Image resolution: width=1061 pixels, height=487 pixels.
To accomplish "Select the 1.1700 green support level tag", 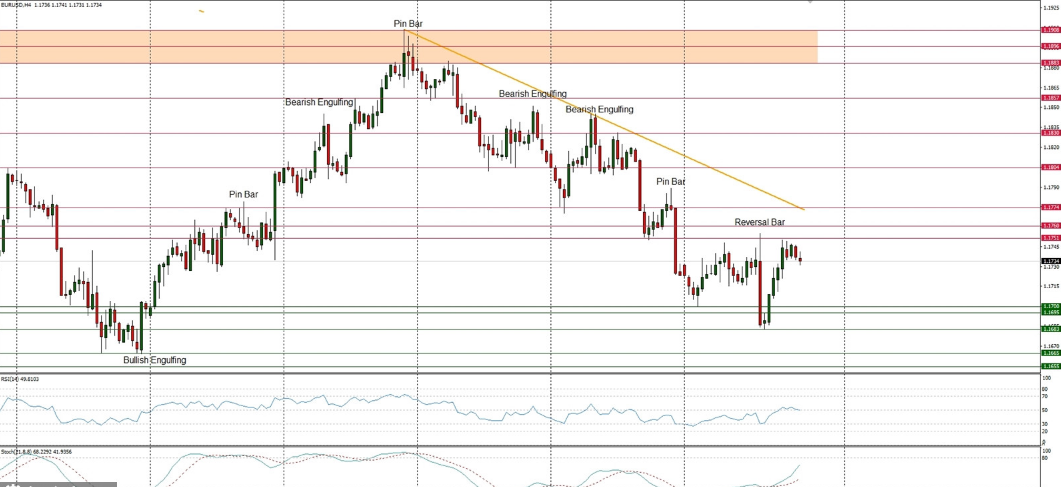I will pos(1050,306).
